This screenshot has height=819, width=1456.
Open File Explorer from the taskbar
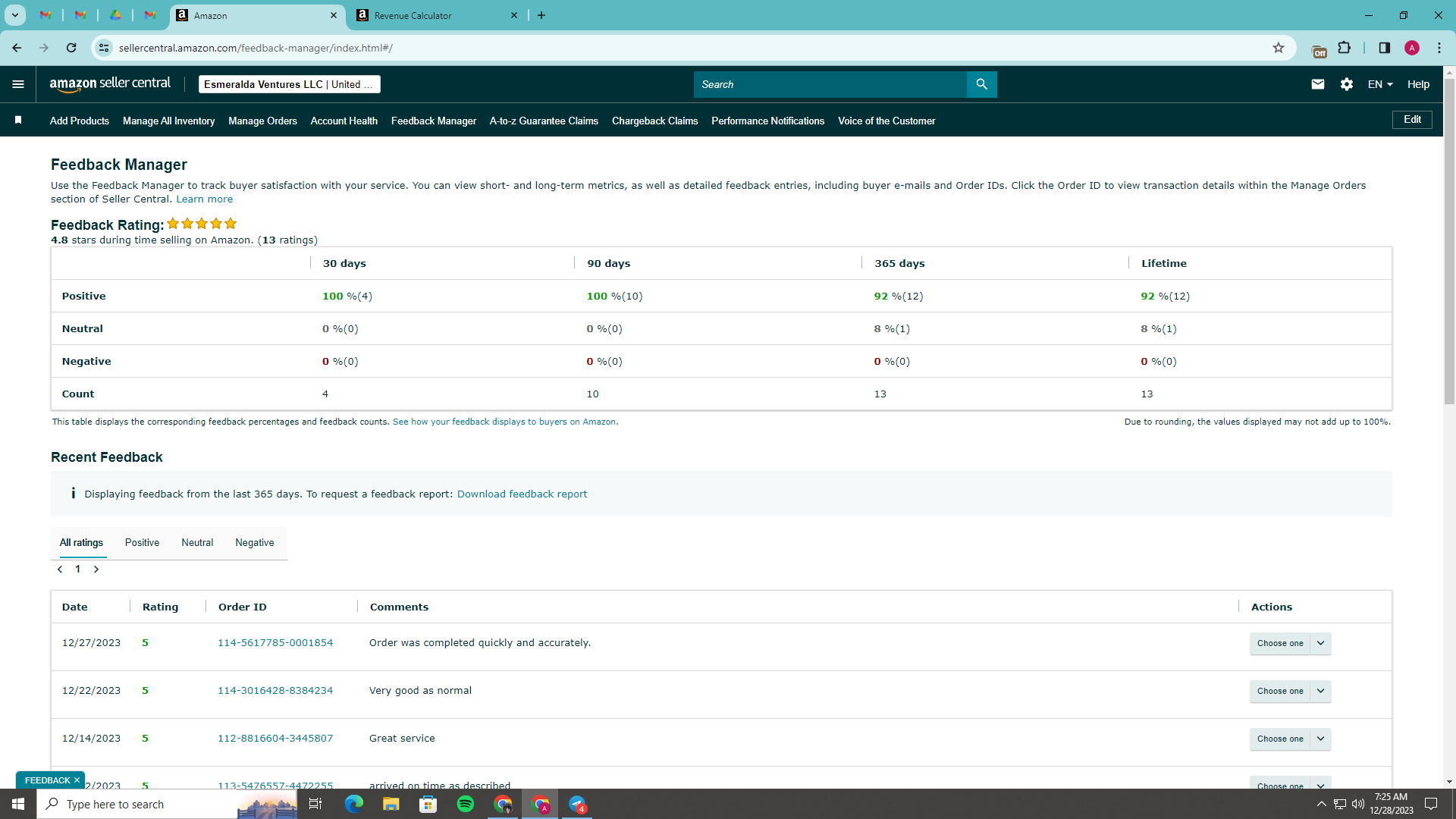pyautogui.click(x=391, y=804)
